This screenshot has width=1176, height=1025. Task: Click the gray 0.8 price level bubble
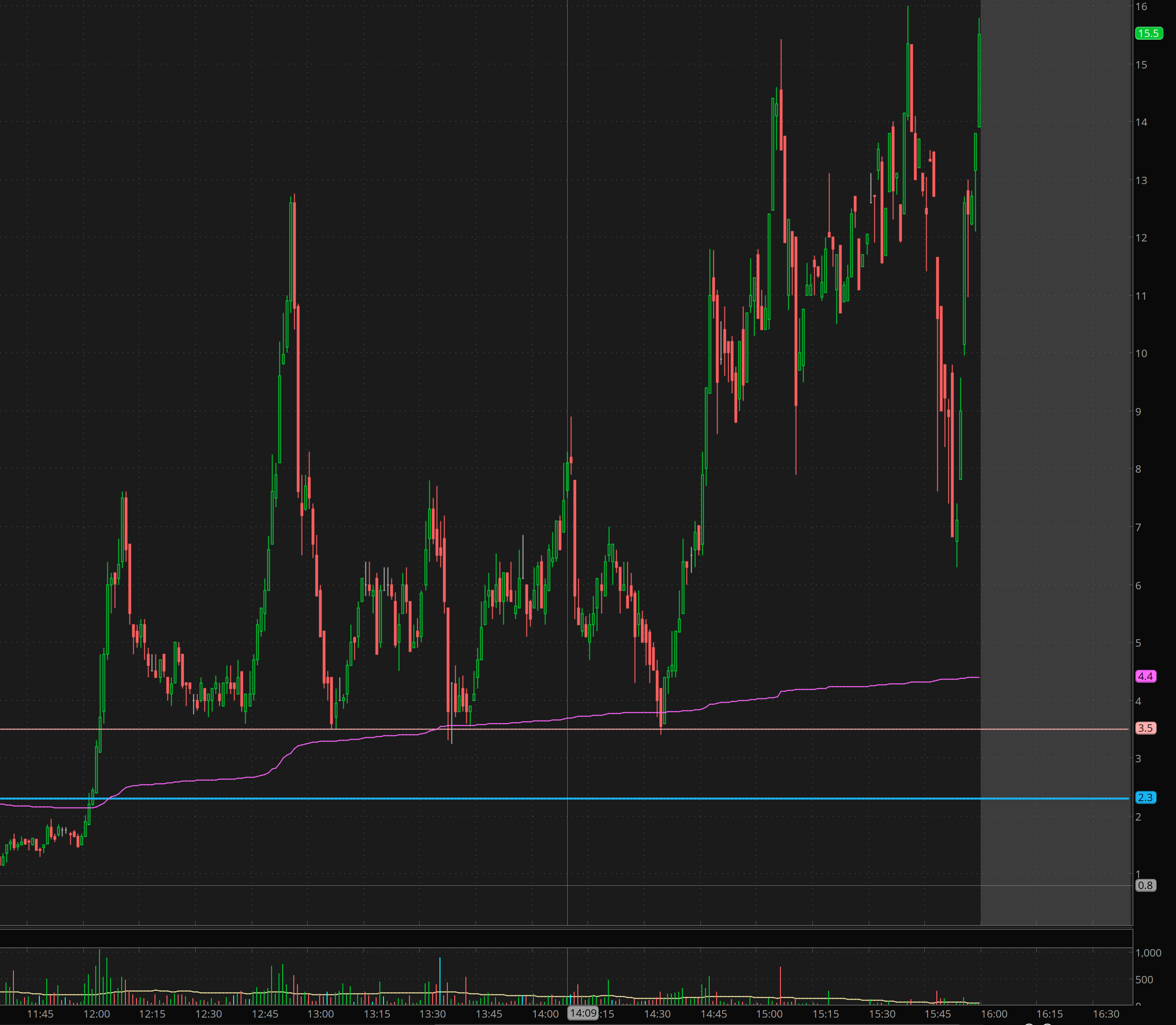pyautogui.click(x=1145, y=885)
